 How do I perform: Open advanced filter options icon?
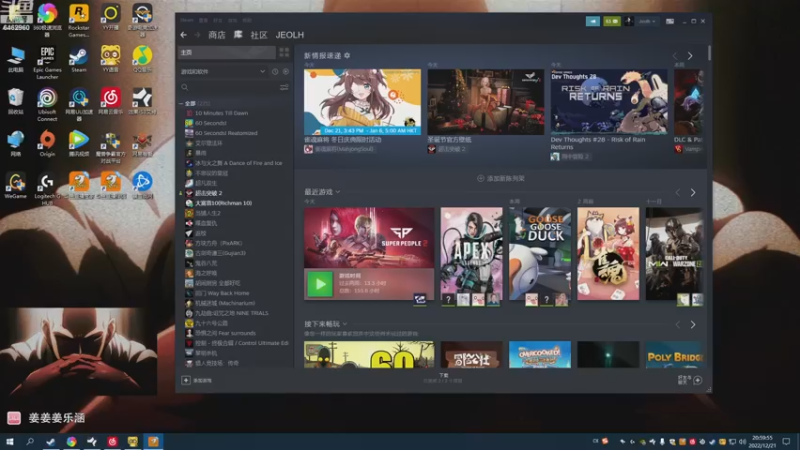click(x=284, y=87)
